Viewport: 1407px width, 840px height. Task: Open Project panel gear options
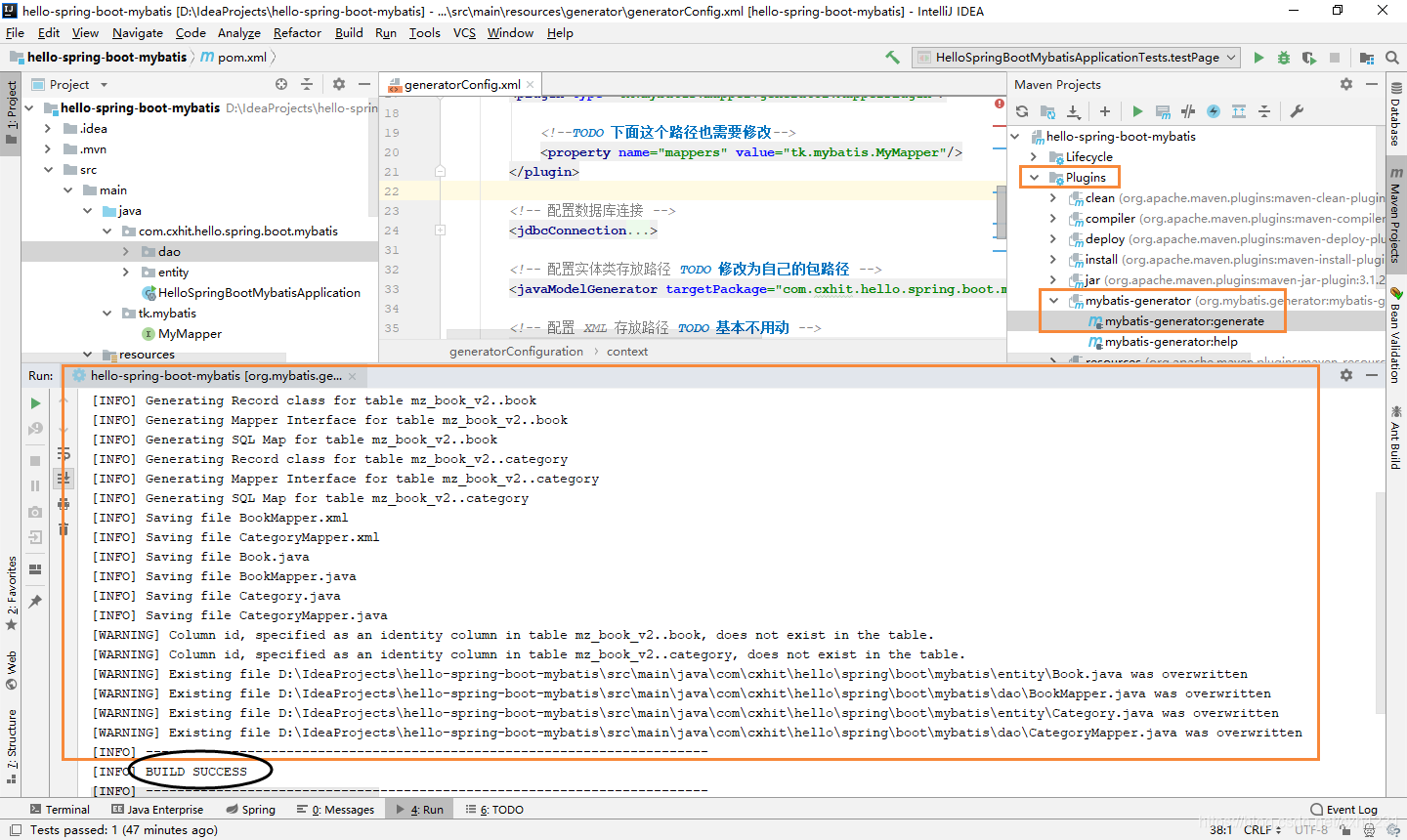tap(339, 84)
